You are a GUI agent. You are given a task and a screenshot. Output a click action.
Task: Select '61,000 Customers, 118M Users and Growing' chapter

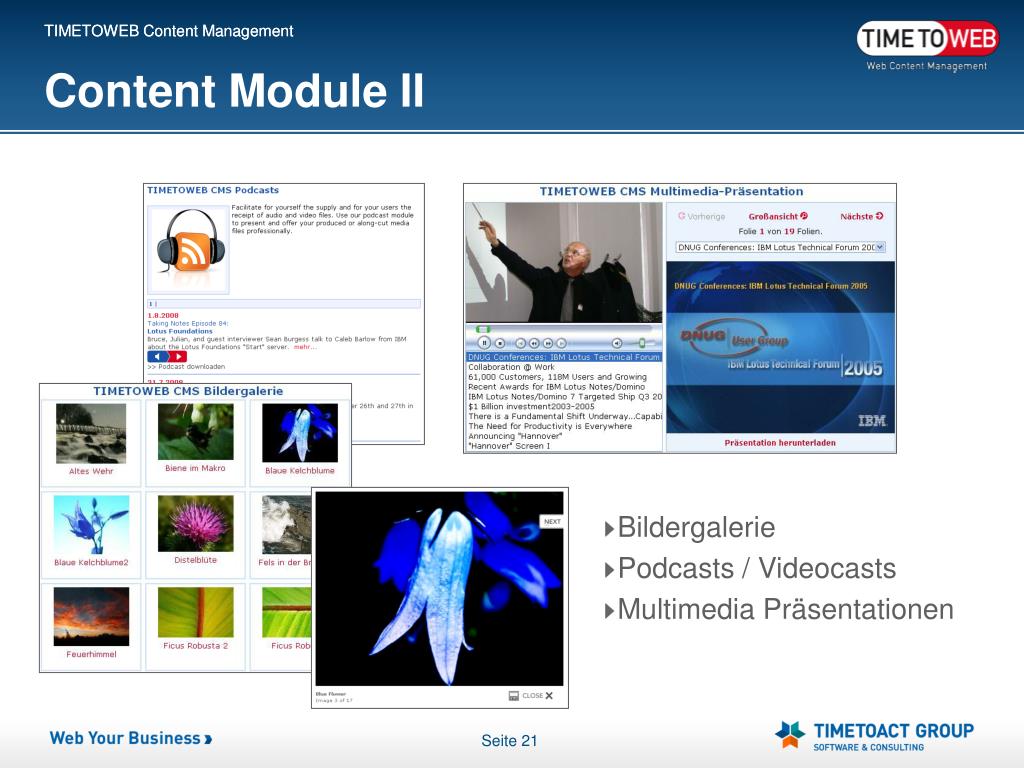click(557, 377)
